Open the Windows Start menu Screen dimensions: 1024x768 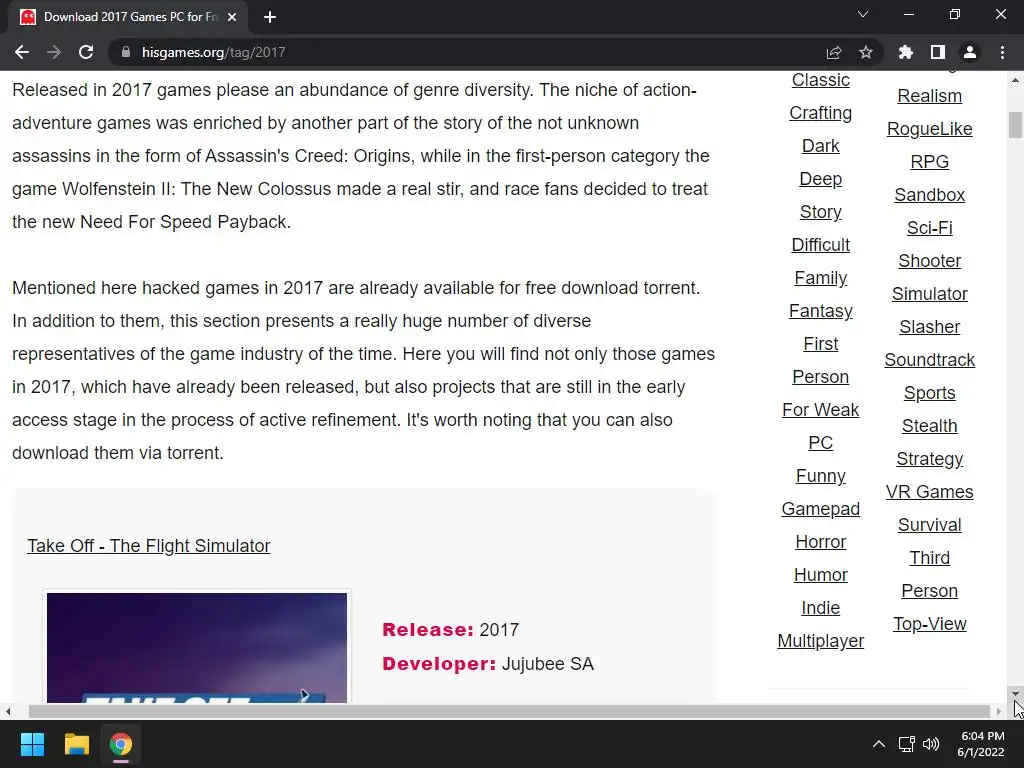tap(32, 744)
